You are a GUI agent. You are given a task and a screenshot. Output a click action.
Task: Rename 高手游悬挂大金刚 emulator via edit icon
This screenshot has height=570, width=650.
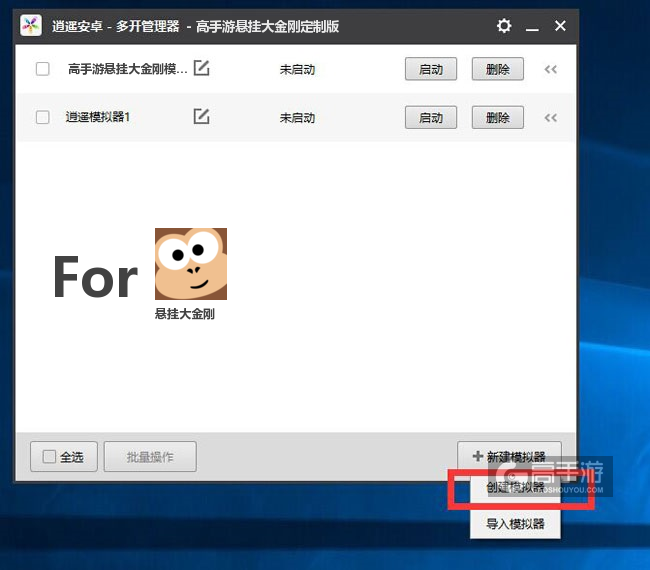[202, 69]
